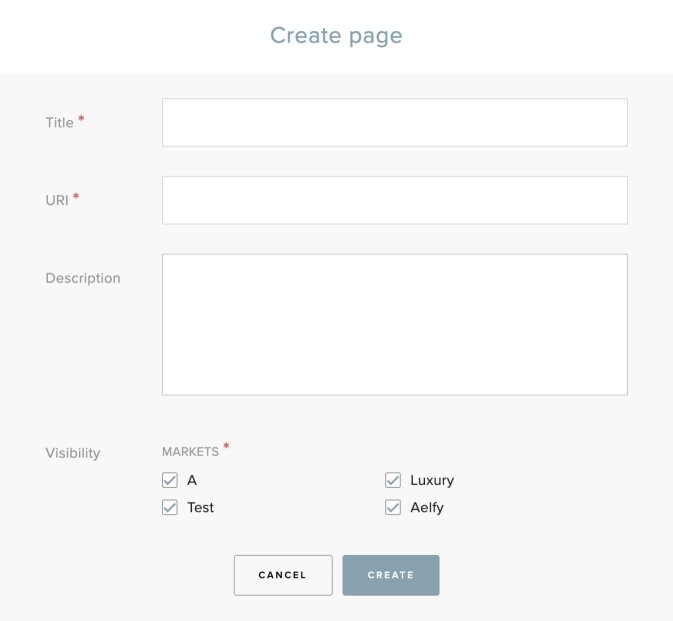Click the word "Test" beside its checkbox
673x621 pixels.
(x=200, y=507)
